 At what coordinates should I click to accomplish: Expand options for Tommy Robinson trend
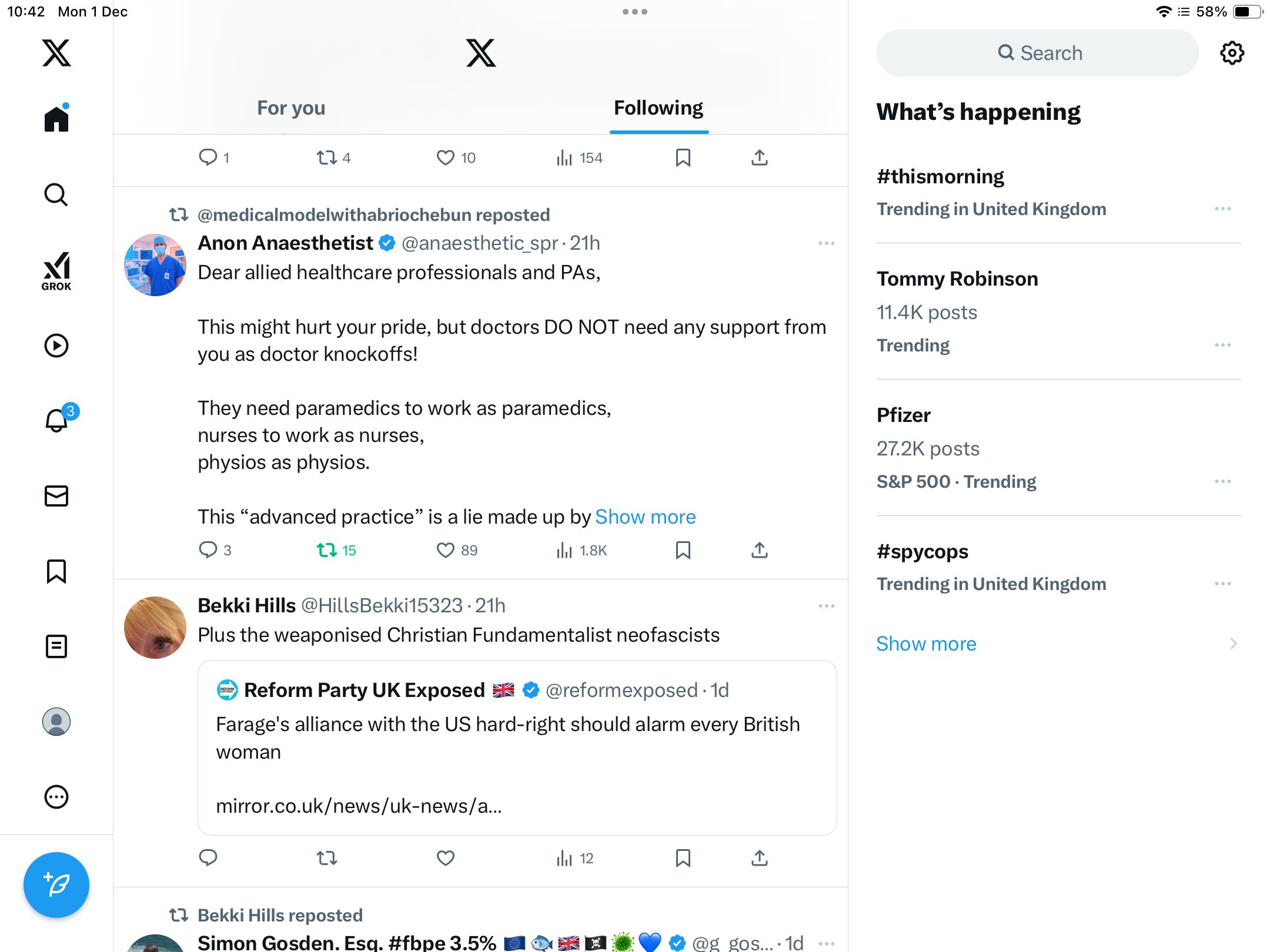point(1222,345)
